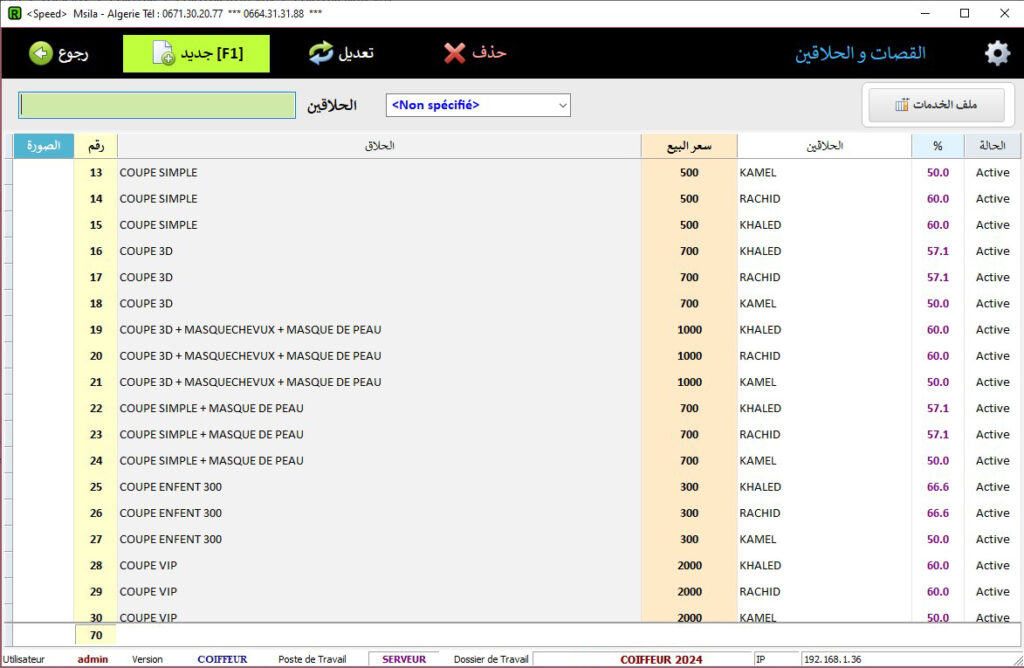Click the red X icon beside حذف
This screenshot has width=1024, height=668.
pos(455,53)
